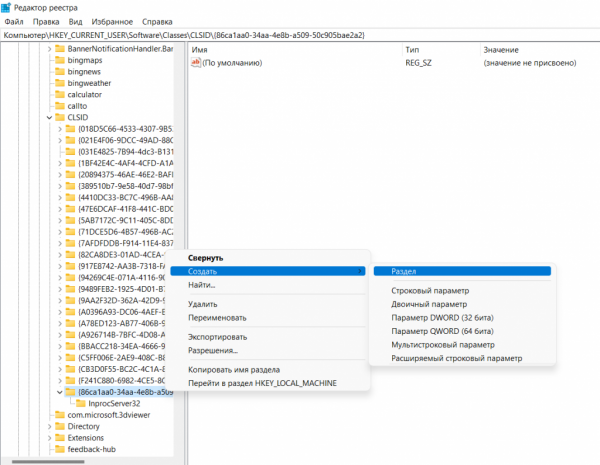Click the feedback-hub folder icon
The image size is (600, 465).
point(60,449)
